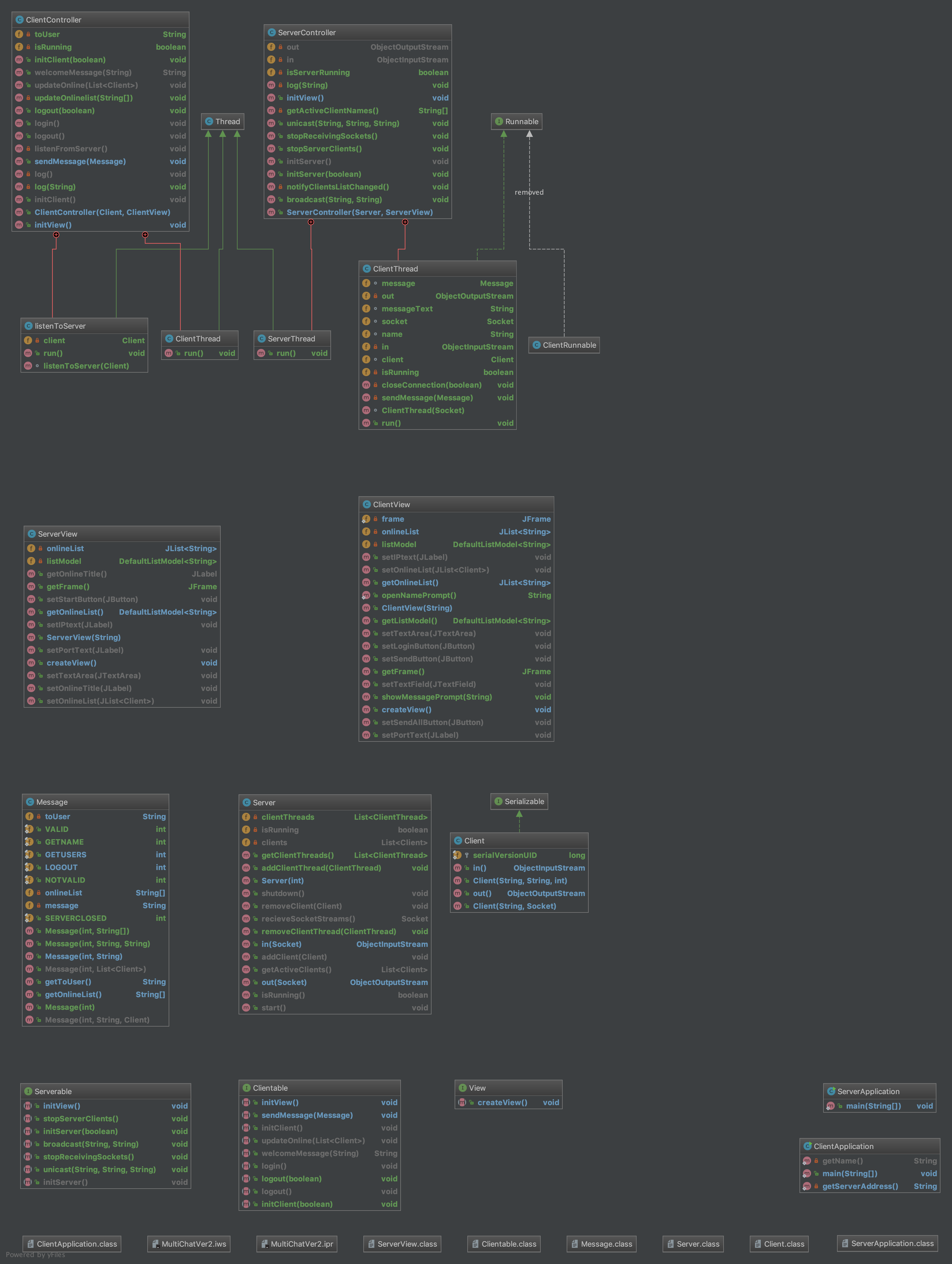
Task: Click the field icon beside serialVersionUID
Action: click(457, 856)
